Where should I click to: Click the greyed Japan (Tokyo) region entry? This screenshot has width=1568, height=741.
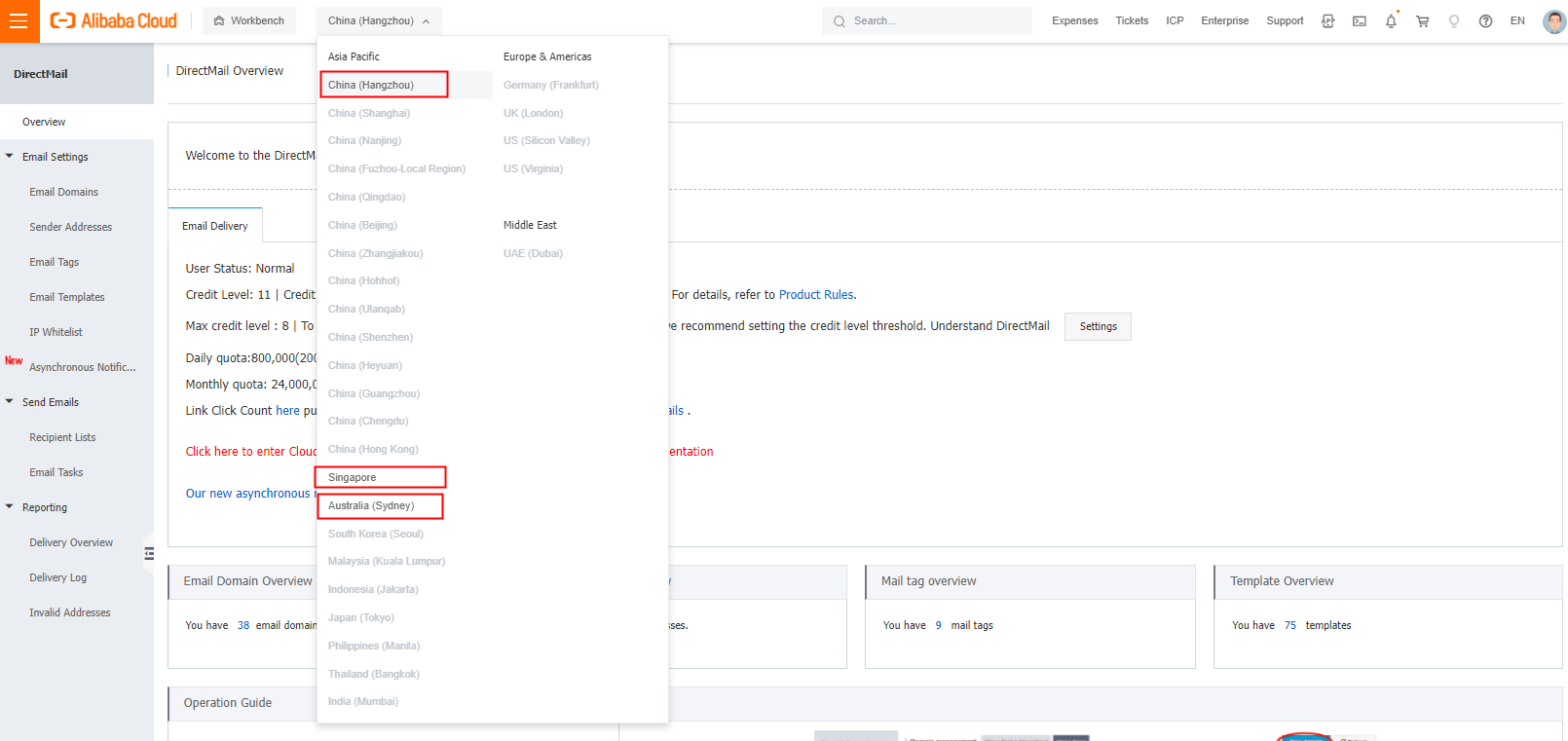[x=361, y=617]
